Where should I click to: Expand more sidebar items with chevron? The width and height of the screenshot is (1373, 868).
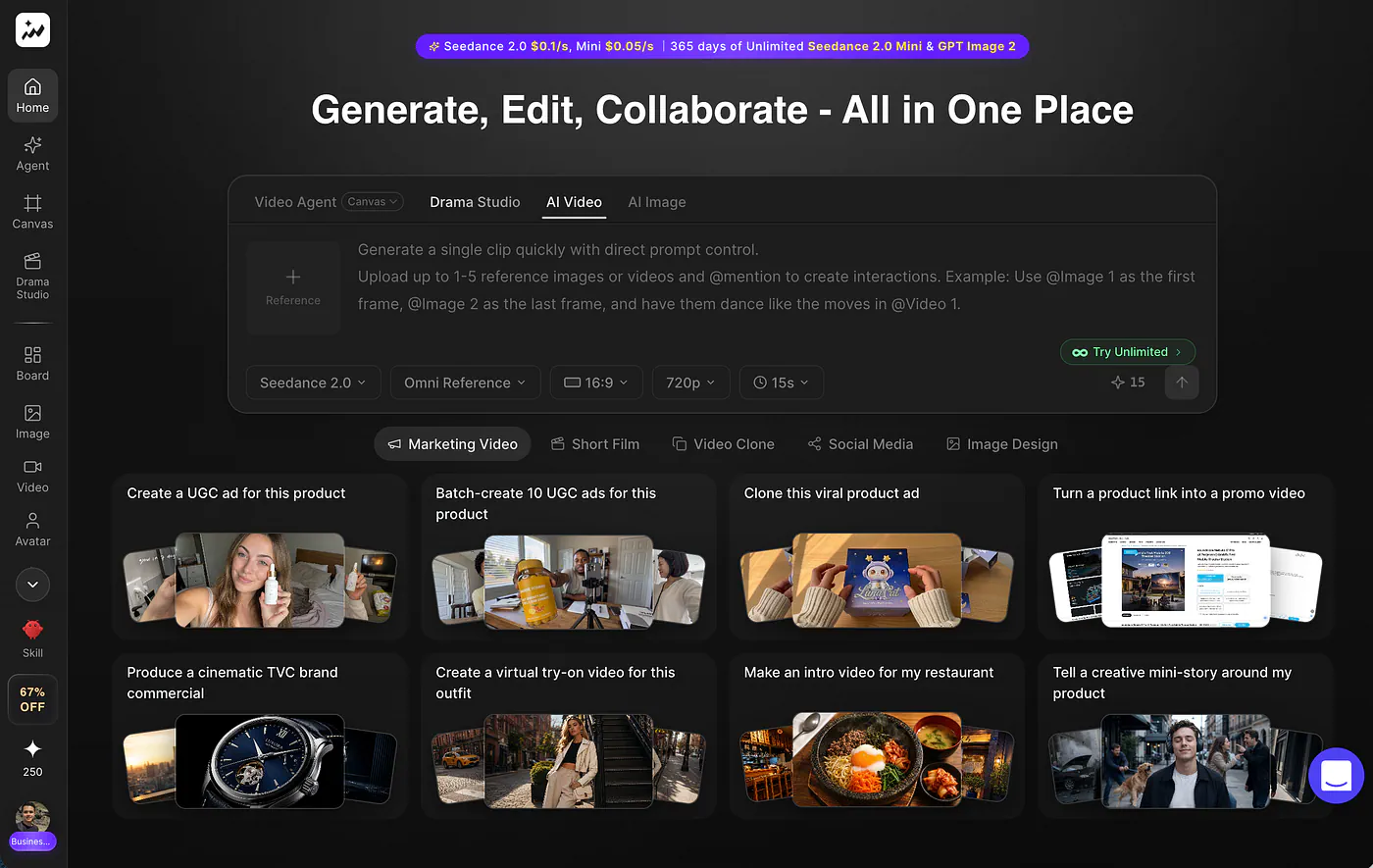coord(32,585)
